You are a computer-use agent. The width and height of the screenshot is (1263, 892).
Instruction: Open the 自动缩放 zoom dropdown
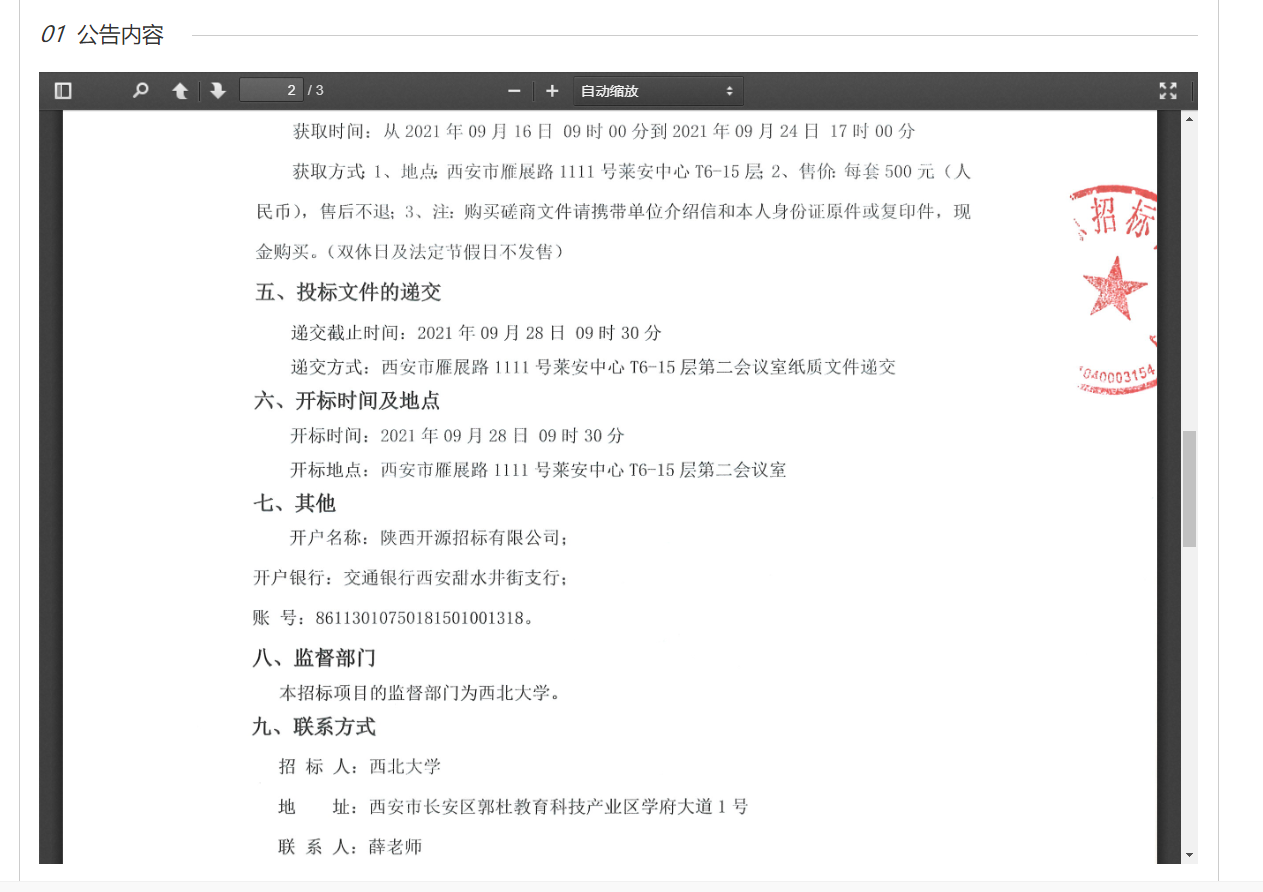click(657, 91)
